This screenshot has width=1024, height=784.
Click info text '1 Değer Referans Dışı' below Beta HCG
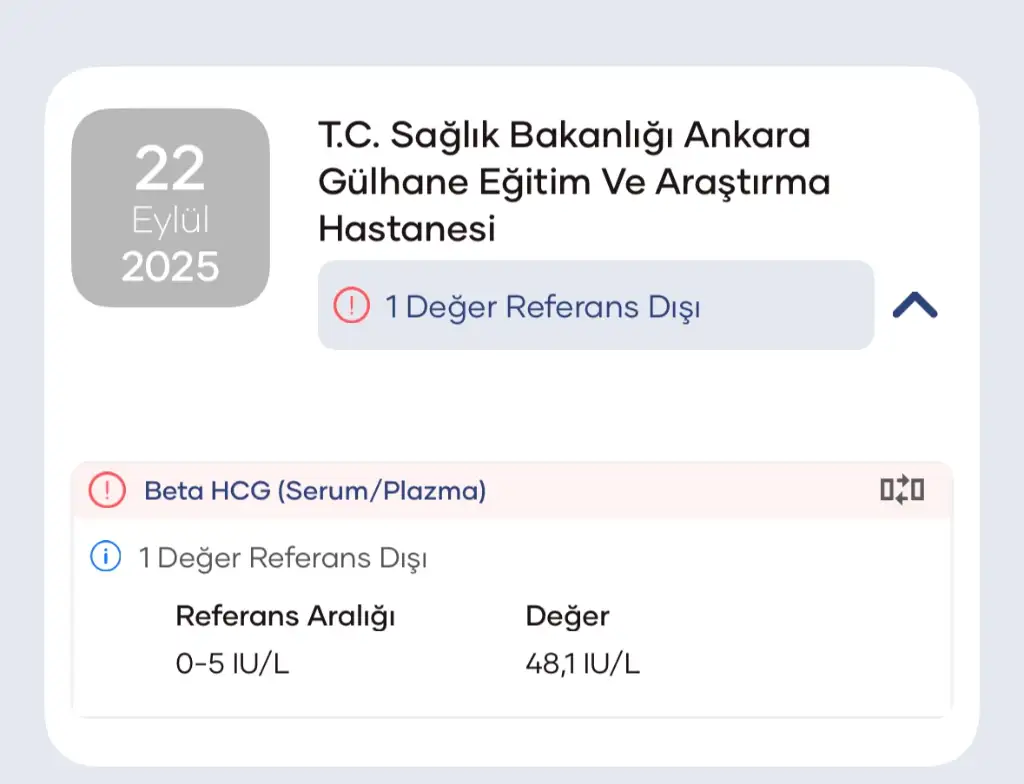(x=283, y=558)
